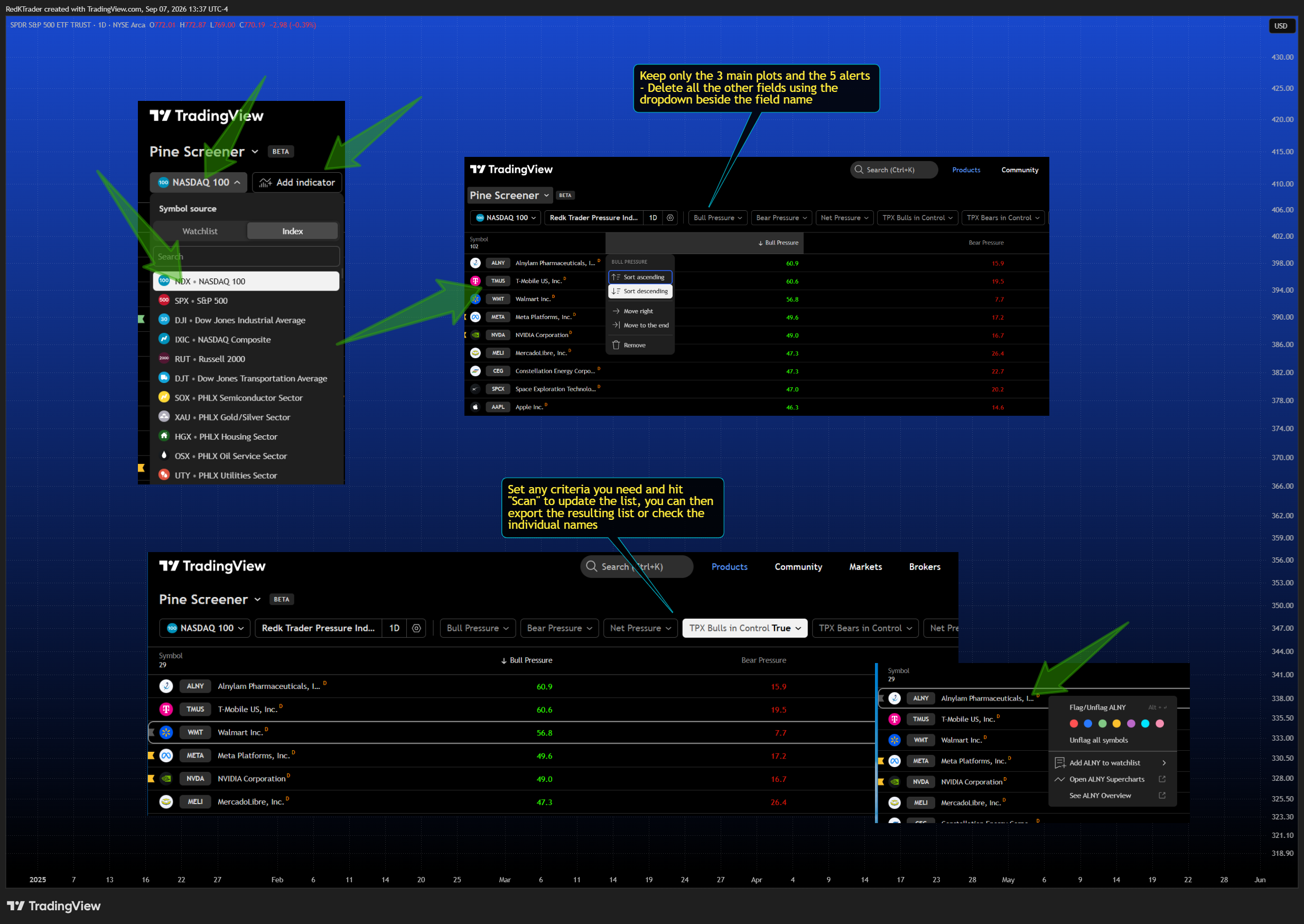The height and width of the screenshot is (924, 1304).
Task: Click Unflag all symbols
Action: (1098, 740)
